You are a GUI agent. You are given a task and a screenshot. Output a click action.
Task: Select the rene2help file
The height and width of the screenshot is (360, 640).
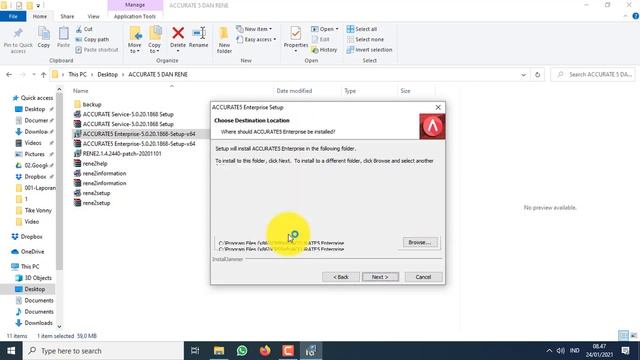point(91,163)
